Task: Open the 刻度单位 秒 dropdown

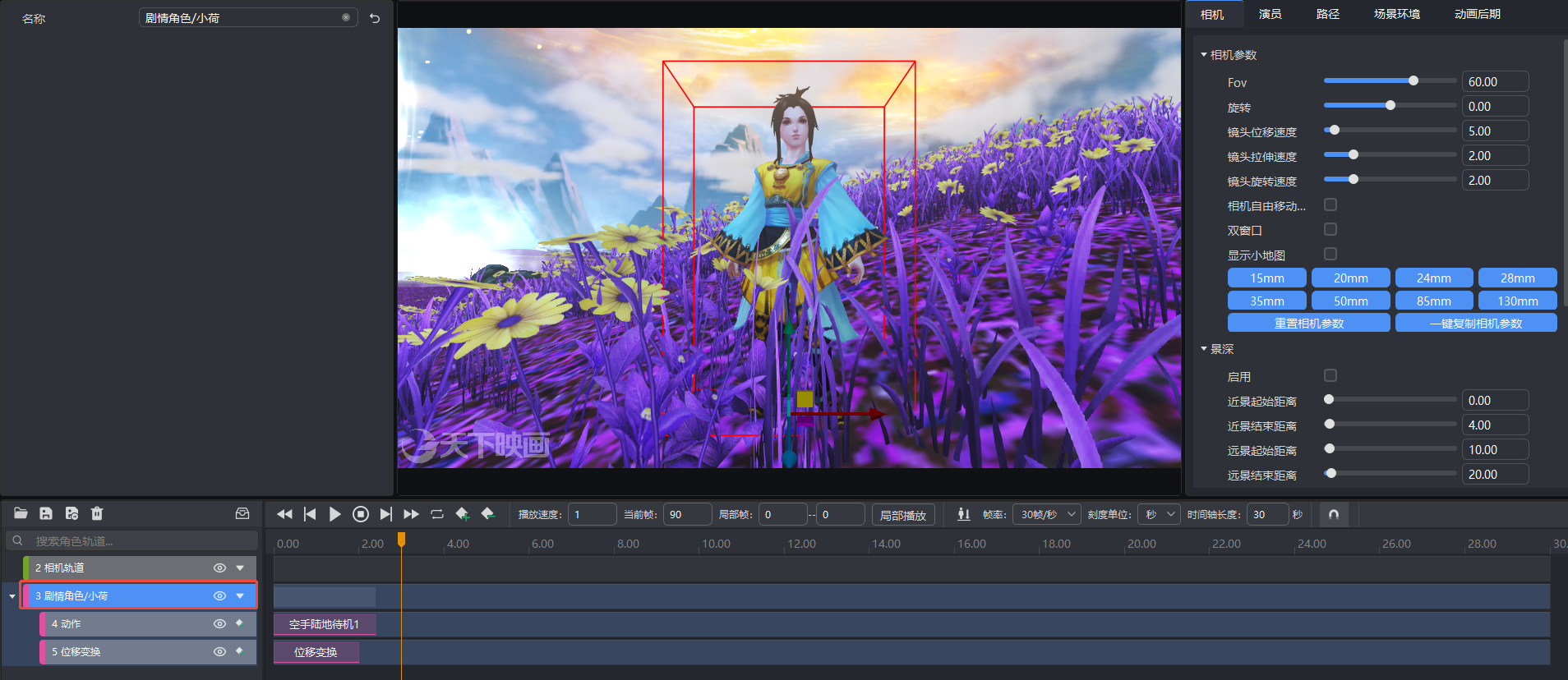Action: pos(1160,514)
